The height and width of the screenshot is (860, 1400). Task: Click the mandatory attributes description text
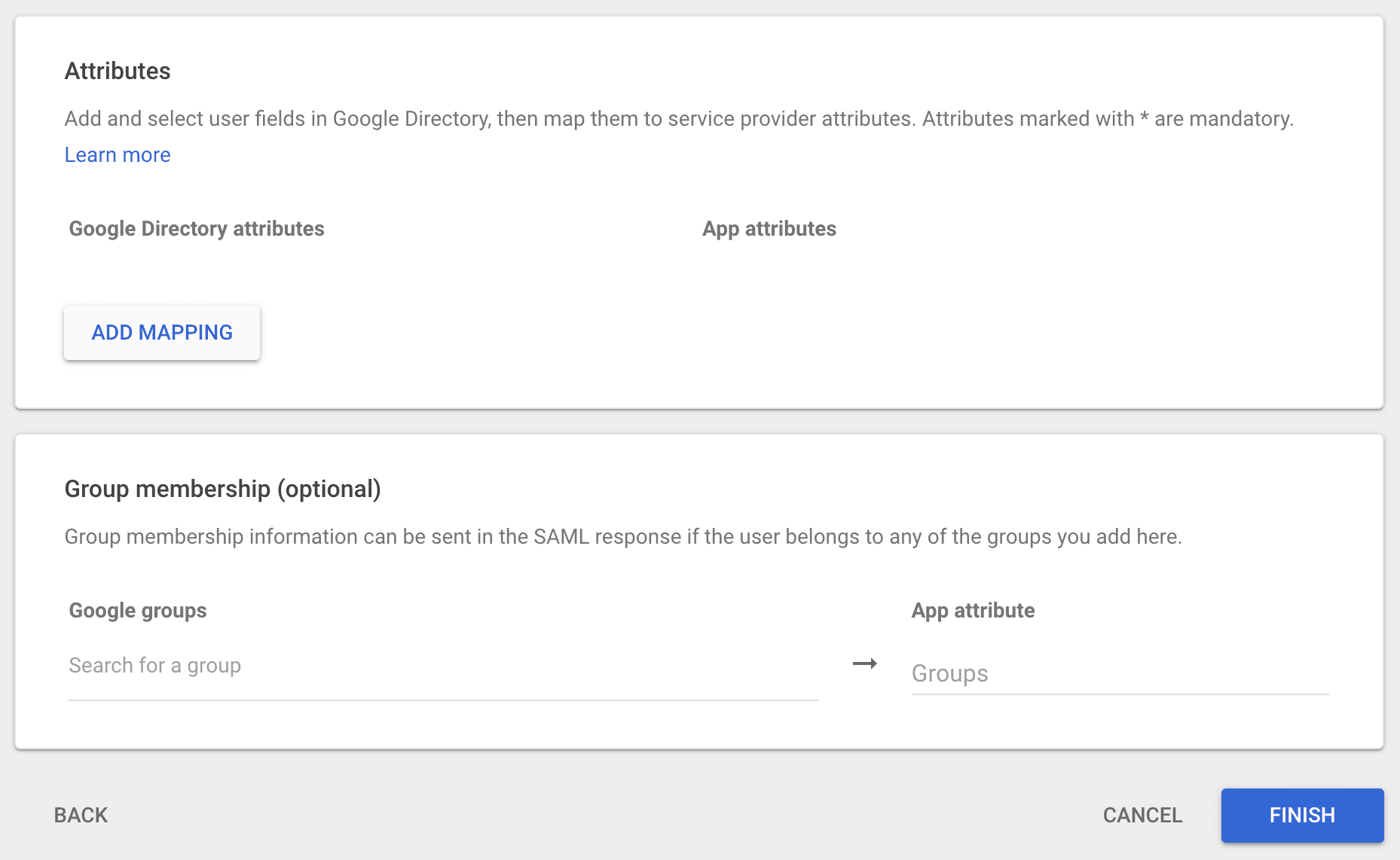[x=678, y=118]
